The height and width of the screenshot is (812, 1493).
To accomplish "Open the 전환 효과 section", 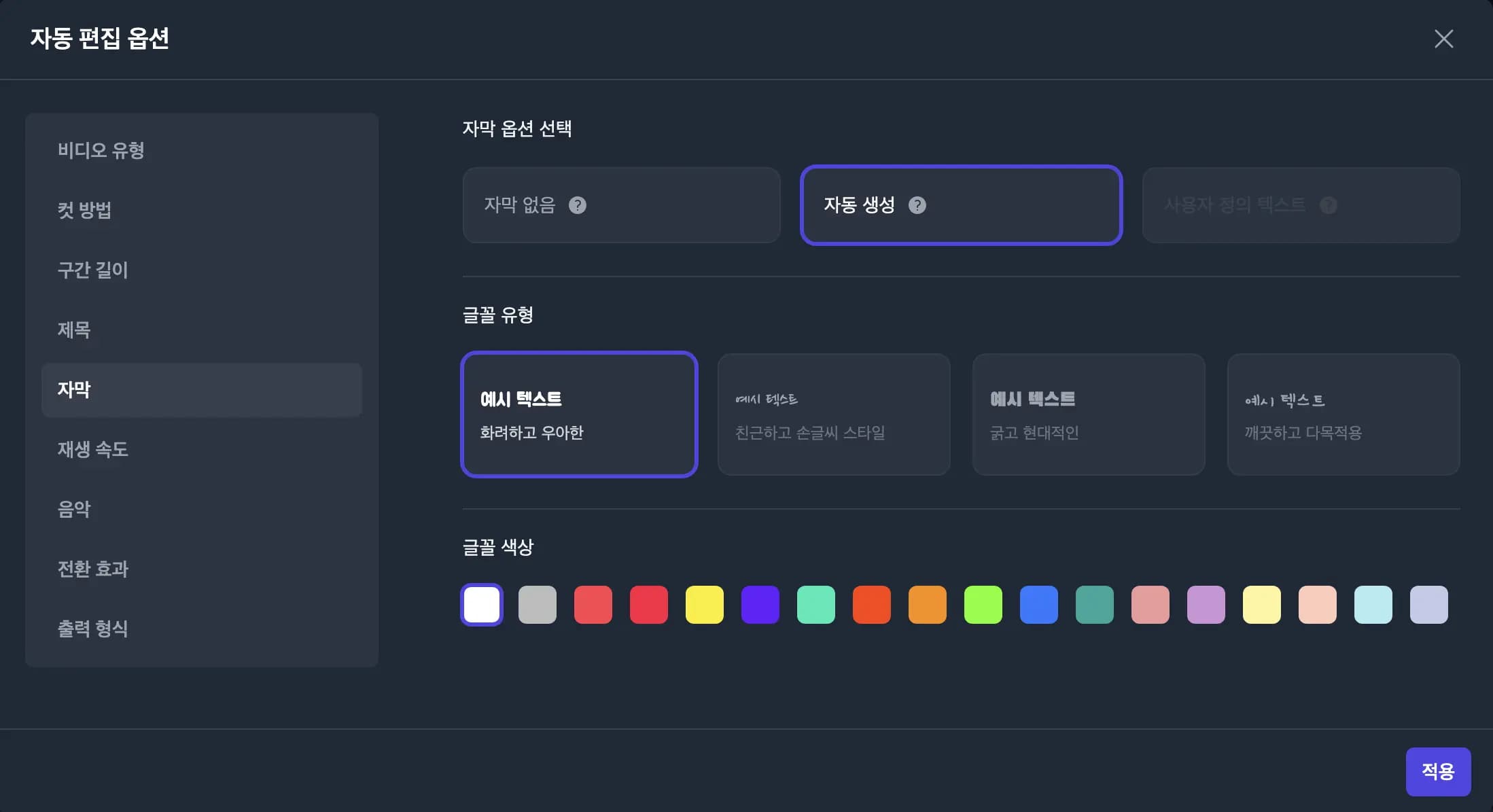I will pyautogui.click(x=93, y=569).
